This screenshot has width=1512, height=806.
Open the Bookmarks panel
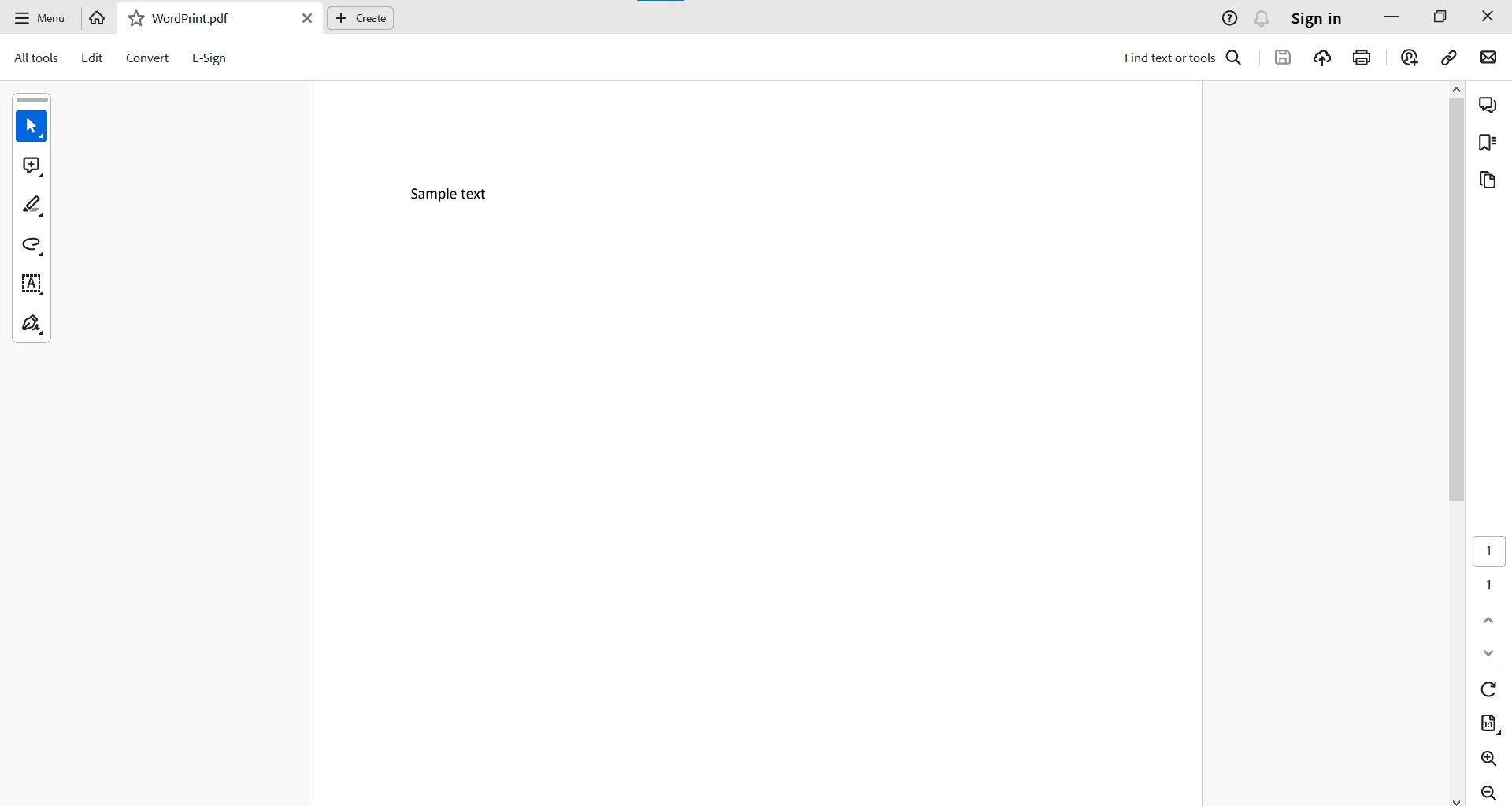pos(1488,143)
